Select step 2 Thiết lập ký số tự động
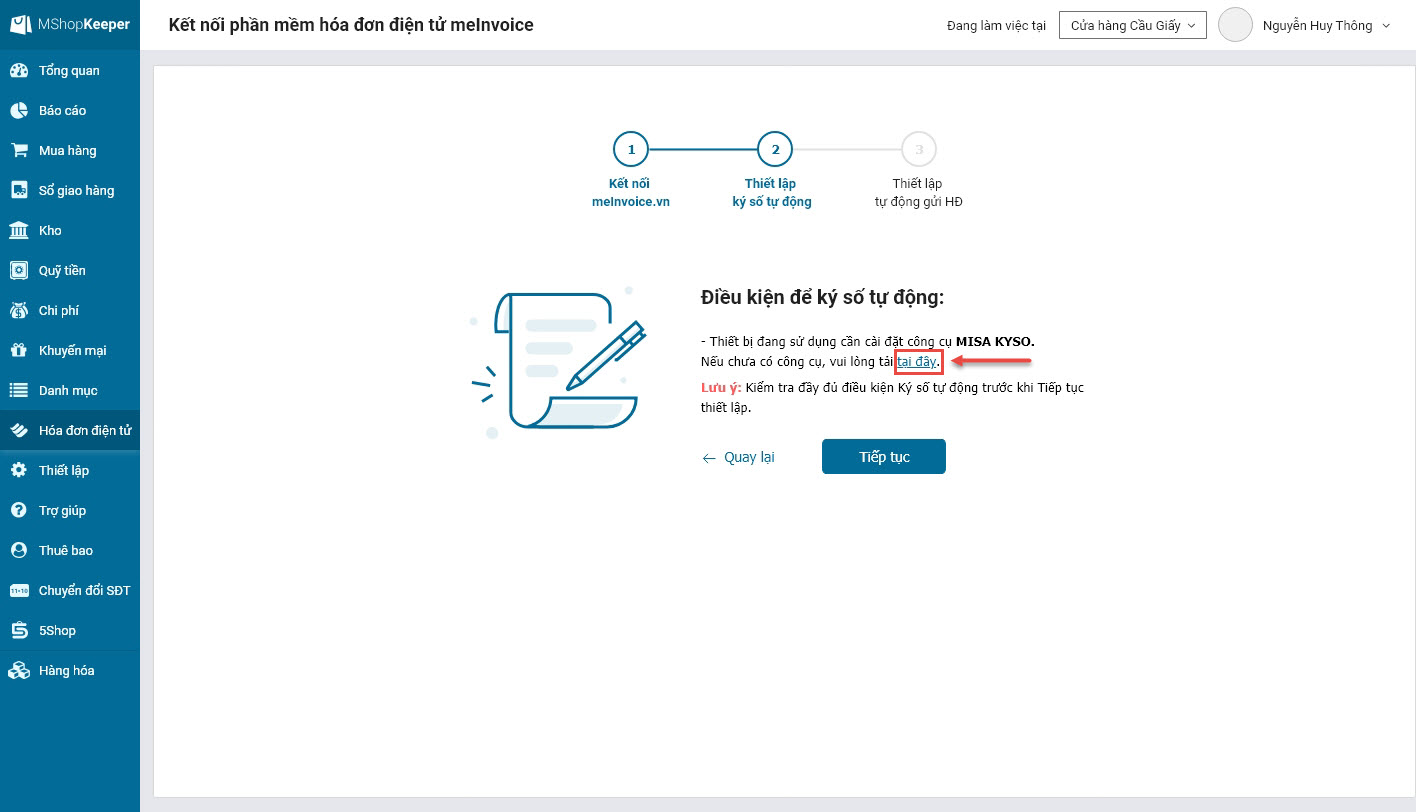The image size is (1416, 812). 772,171
